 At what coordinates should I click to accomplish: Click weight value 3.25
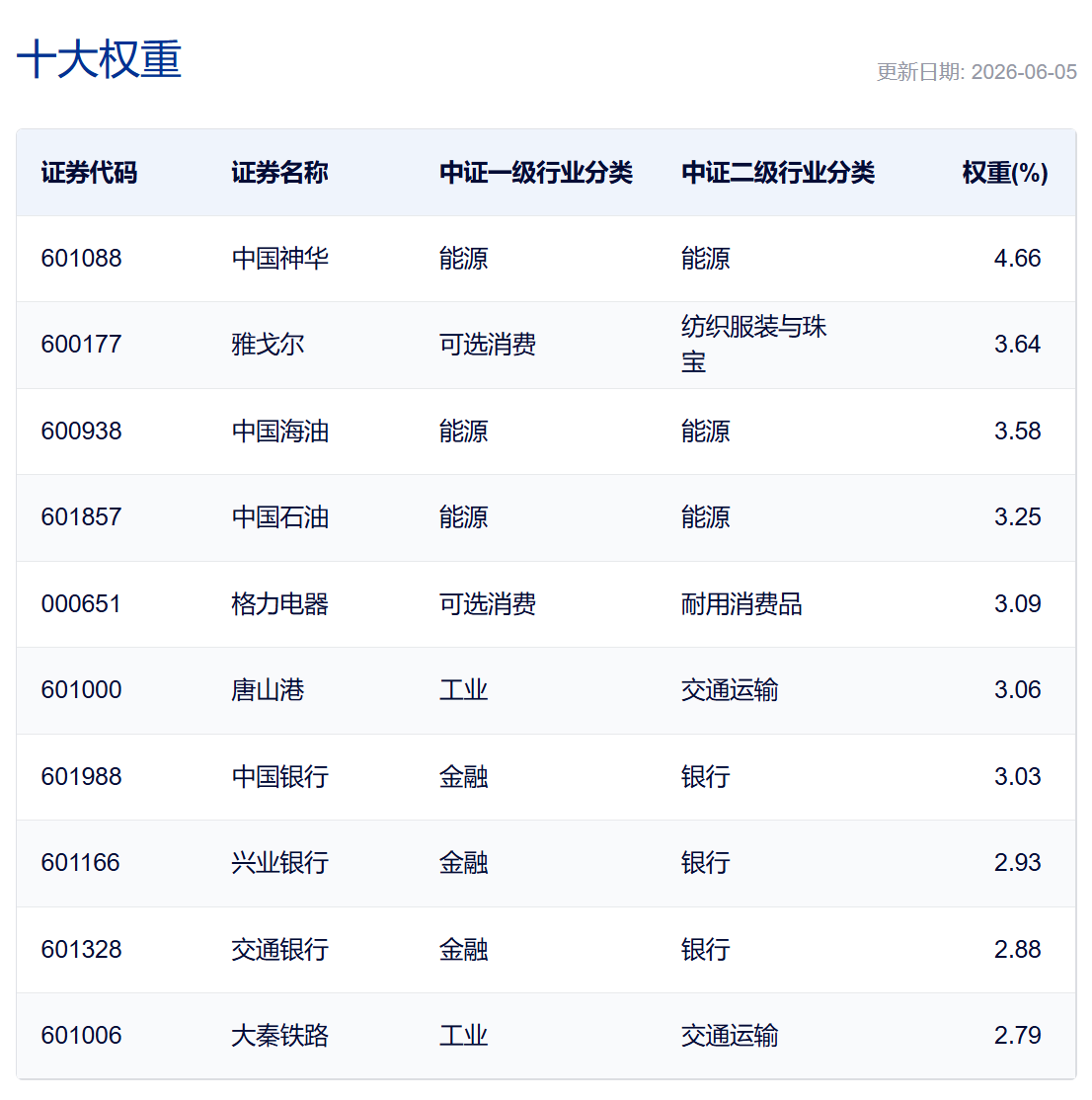(x=1018, y=517)
